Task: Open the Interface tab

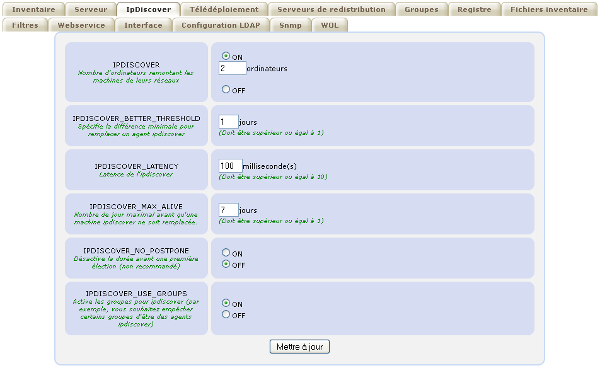Action: (143, 25)
